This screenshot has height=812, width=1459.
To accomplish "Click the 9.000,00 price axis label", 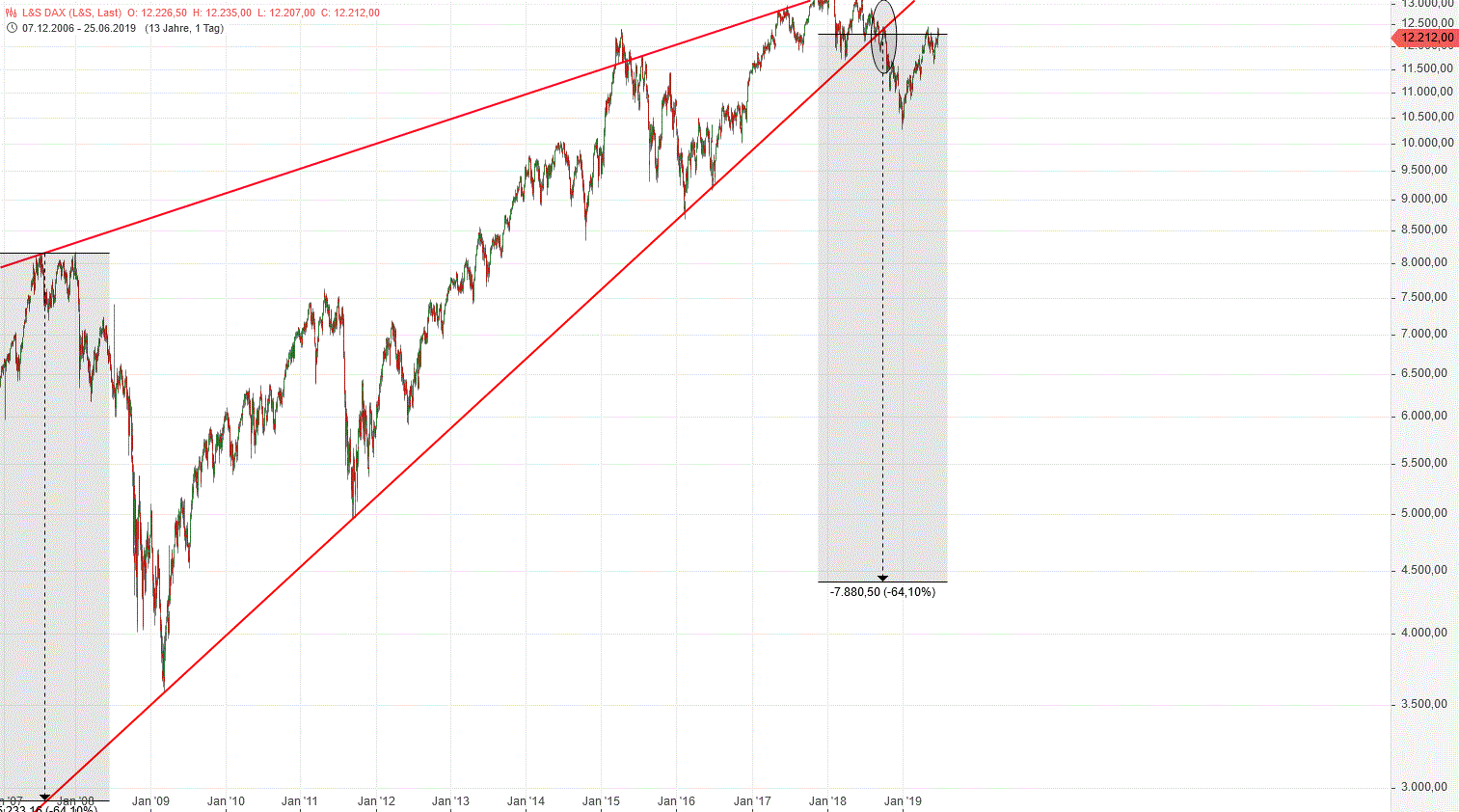I will (1424, 199).
